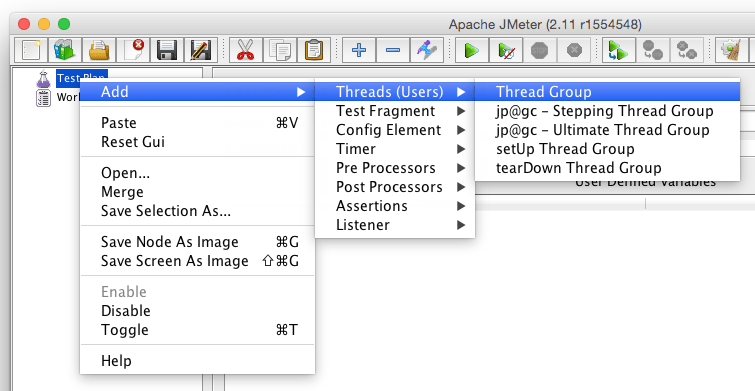This screenshot has width=755, height=391.
Task: Click Reset Gui menu entry
Action: pos(197,142)
